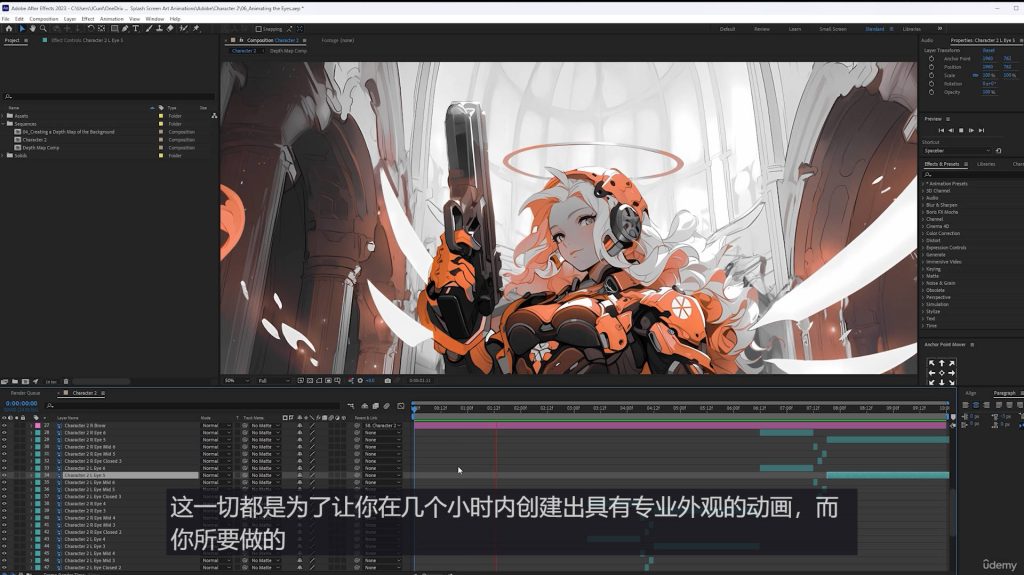The image size is (1024, 575).
Task: Open the composition flowchart icon in the timeline
Action: (351, 406)
